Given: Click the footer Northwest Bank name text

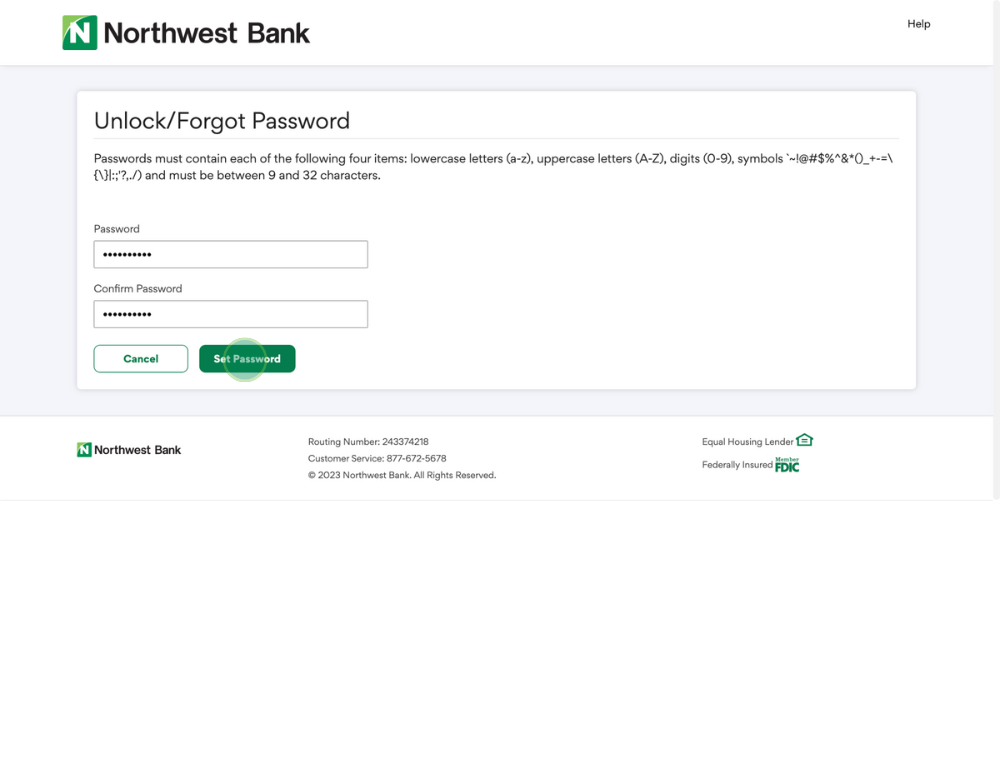Looking at the screenshot, I should coord(137,450).
